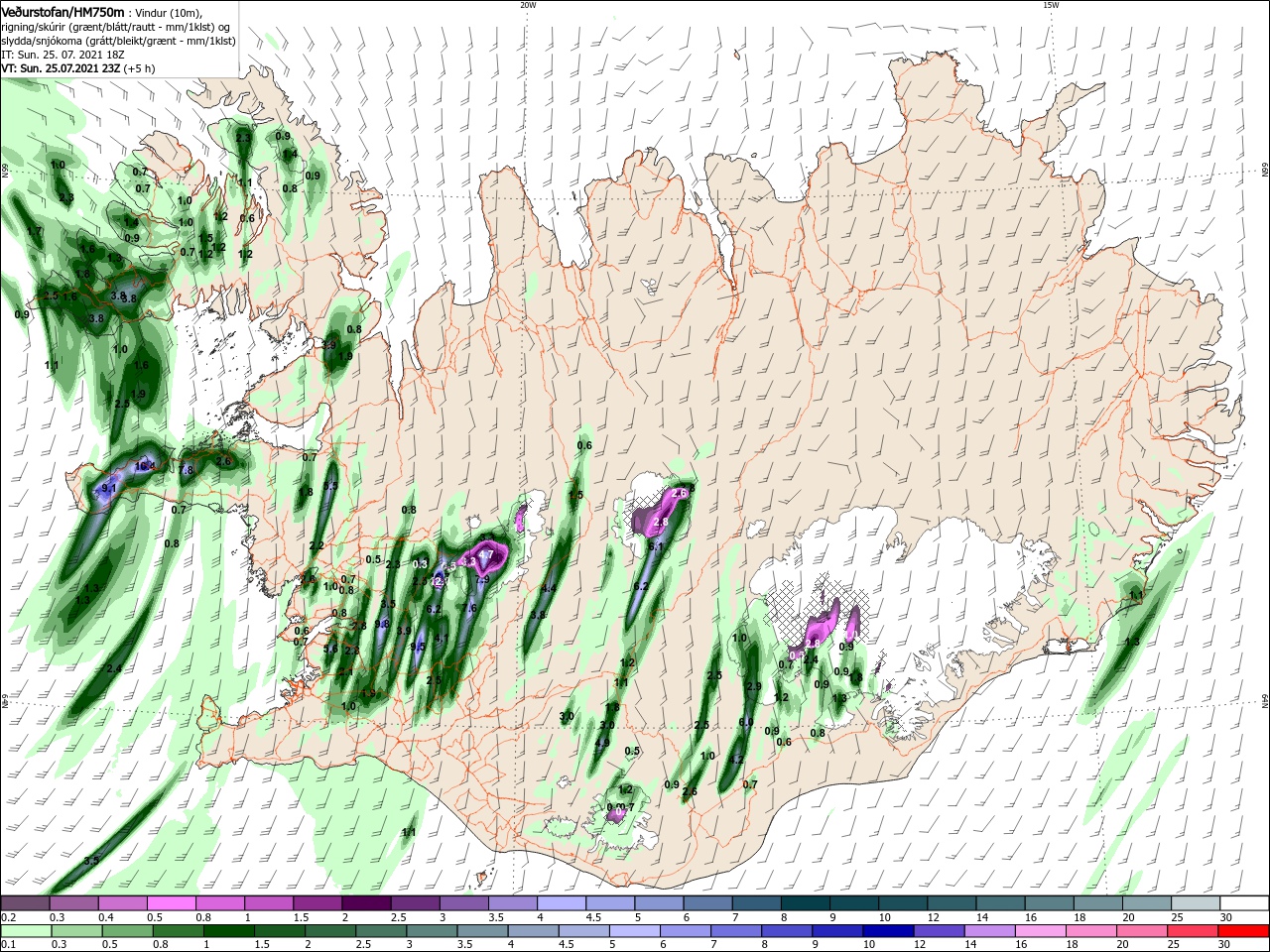Pick the deep navy blue swatch between 10 and 12
Viewport: 1270px width, 952px height.
888,930
